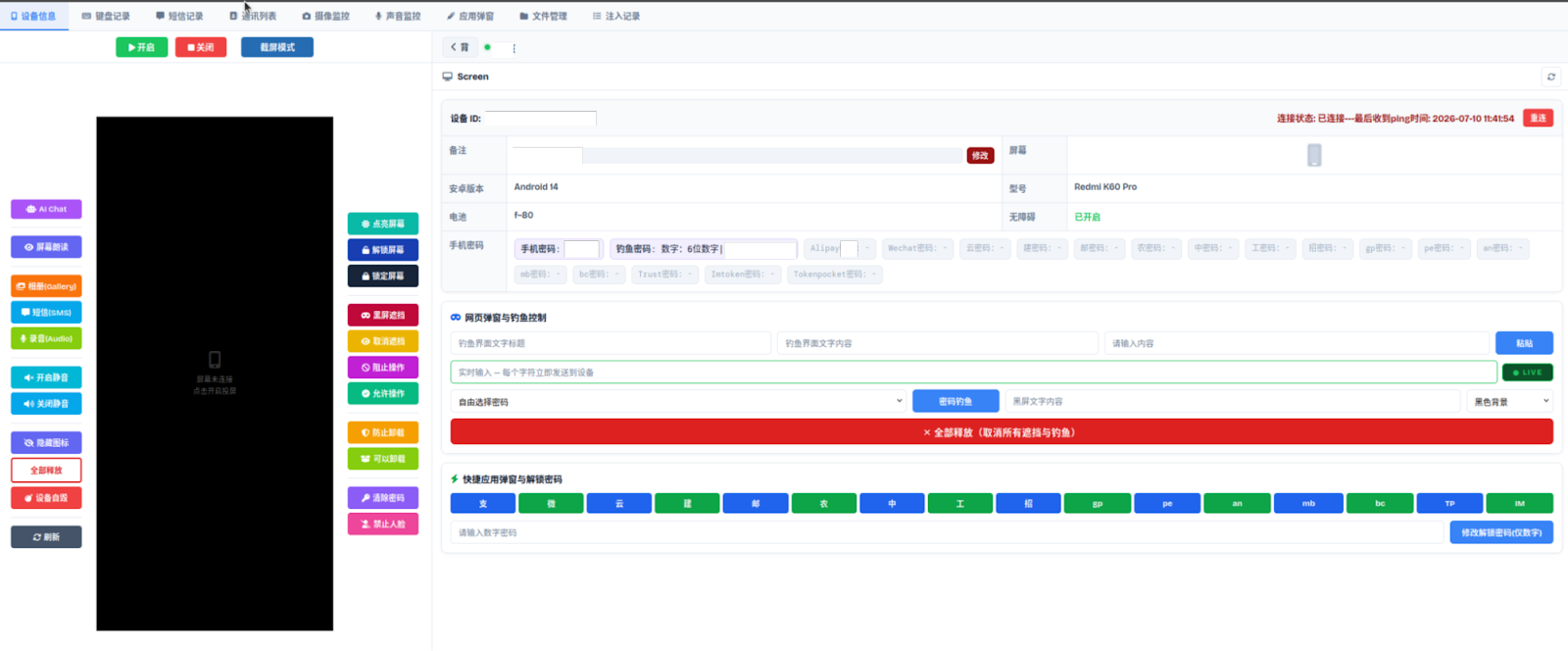Click the 请输入数字密码 input field
The width and height of the screenshot is (1568, 651).
coord(947,532)
